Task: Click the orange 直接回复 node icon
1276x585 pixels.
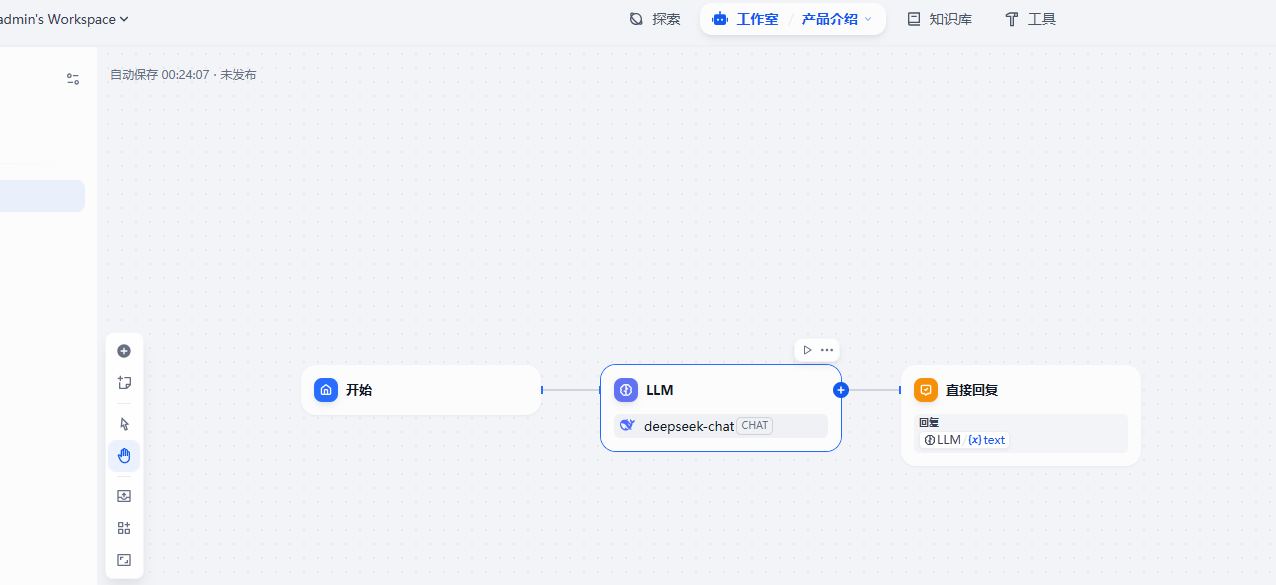Action: 926,390
